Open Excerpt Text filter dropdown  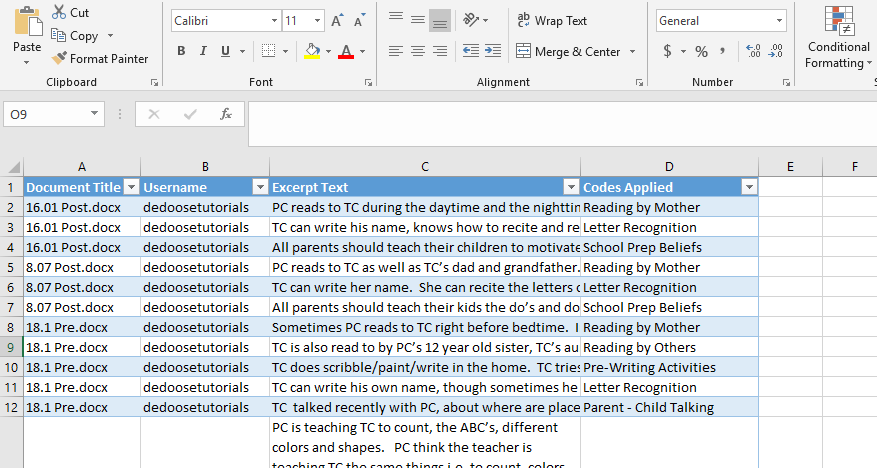pos(571,187)
